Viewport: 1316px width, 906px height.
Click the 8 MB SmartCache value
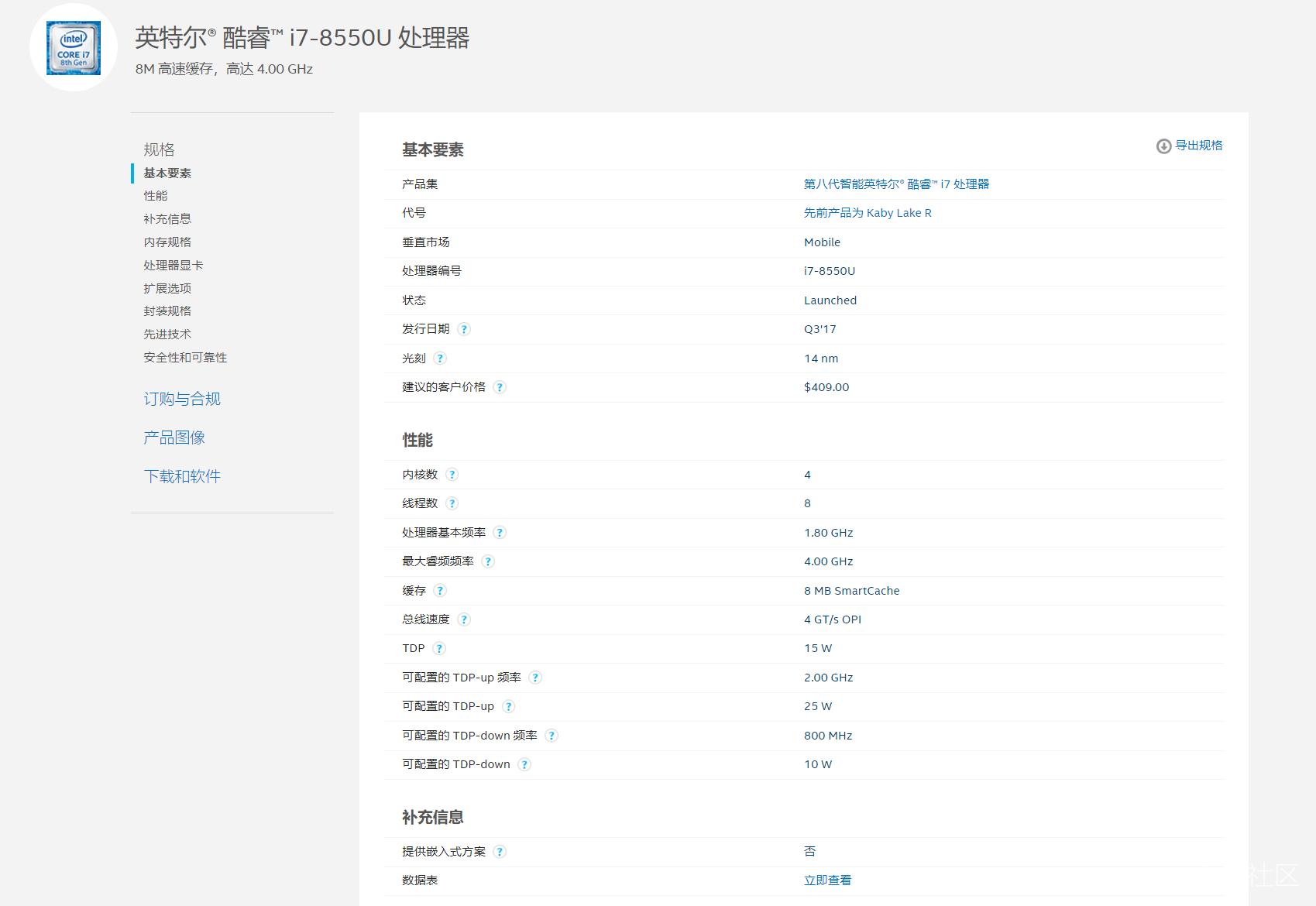click(852, 591)
